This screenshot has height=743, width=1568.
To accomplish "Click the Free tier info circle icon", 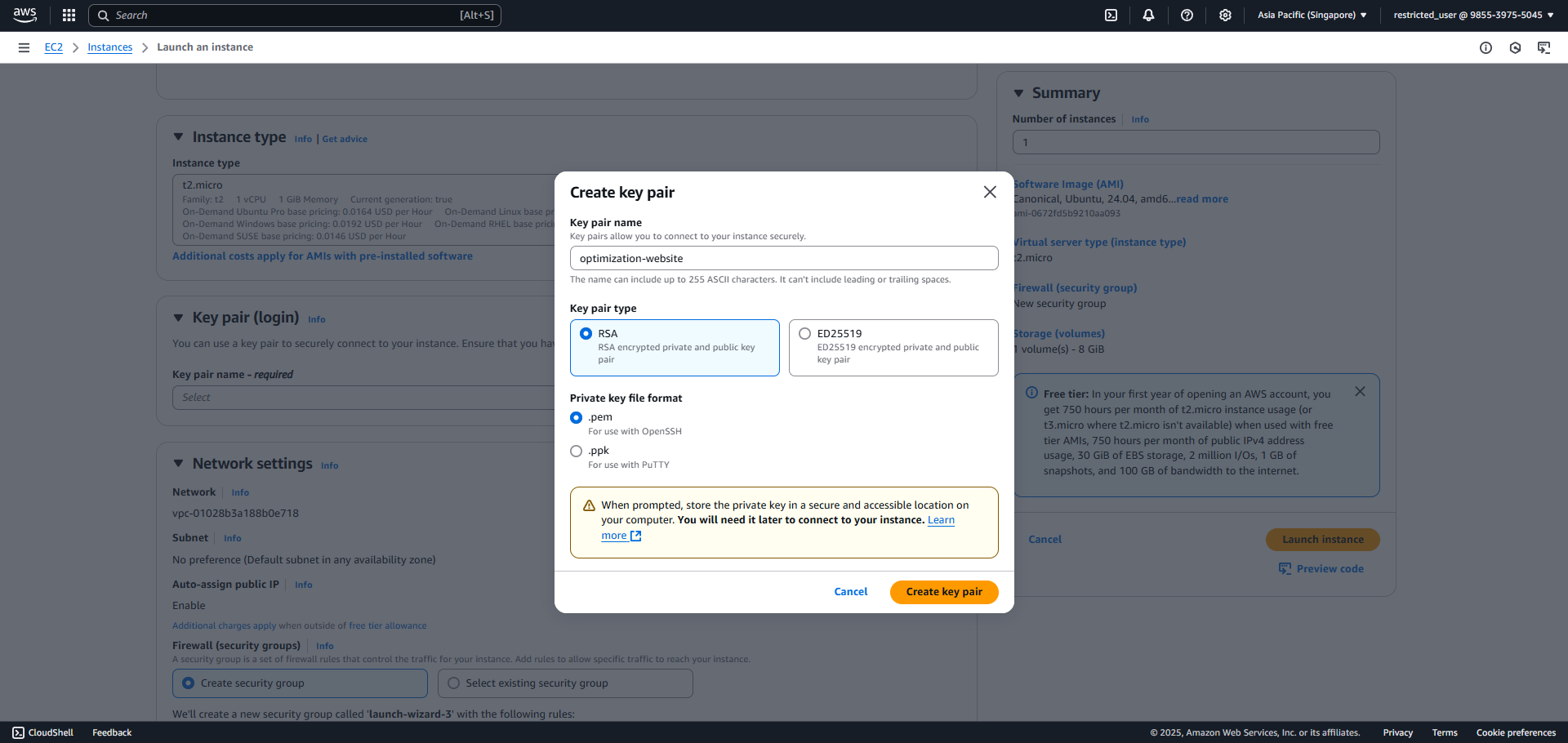I will coord(1031,393).
